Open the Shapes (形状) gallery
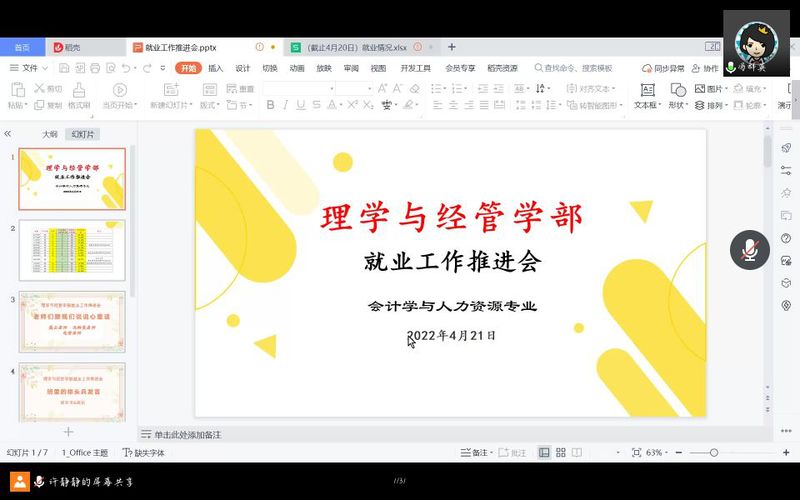 pyautogui.click(x=678, y=90)
